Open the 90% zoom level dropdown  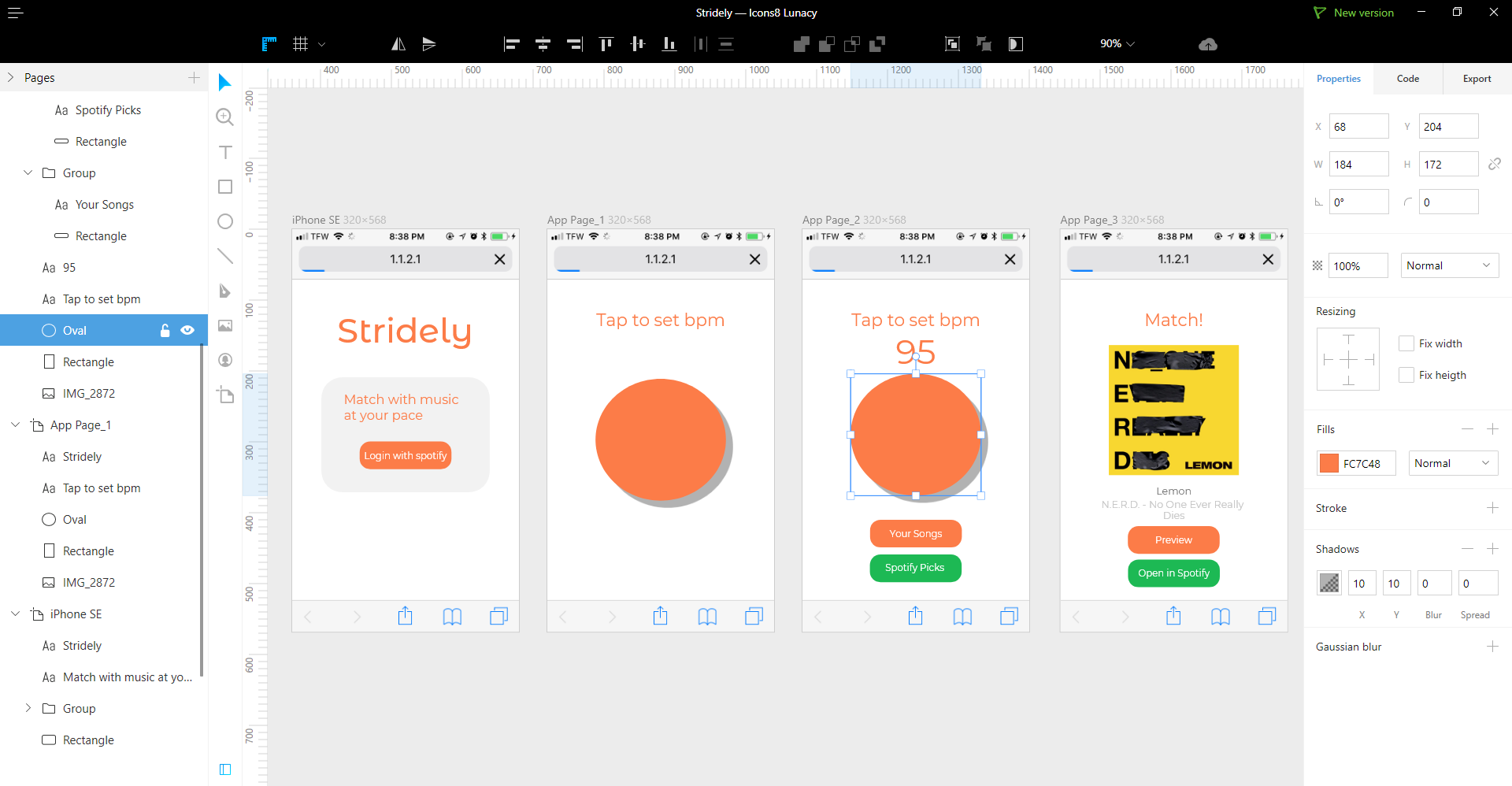[1117, 44]
